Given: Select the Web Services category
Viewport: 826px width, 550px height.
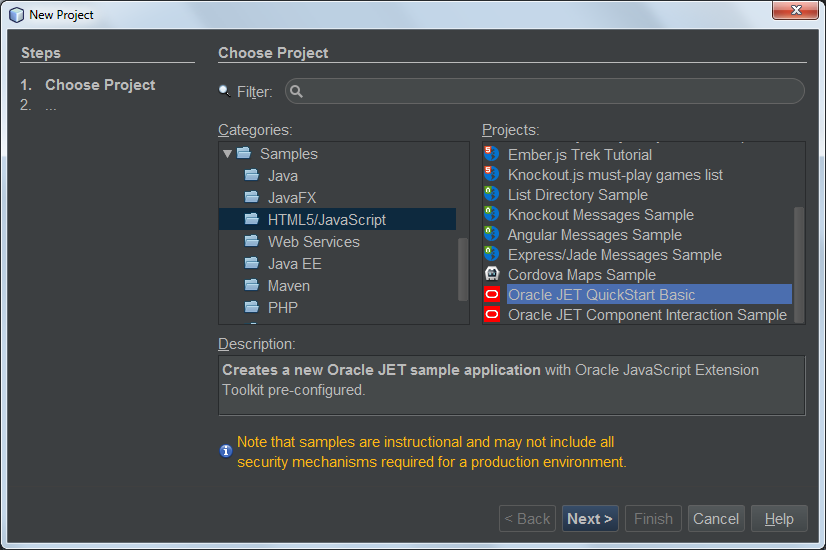Looking at the screenshot, I should (x=313, y=242).
